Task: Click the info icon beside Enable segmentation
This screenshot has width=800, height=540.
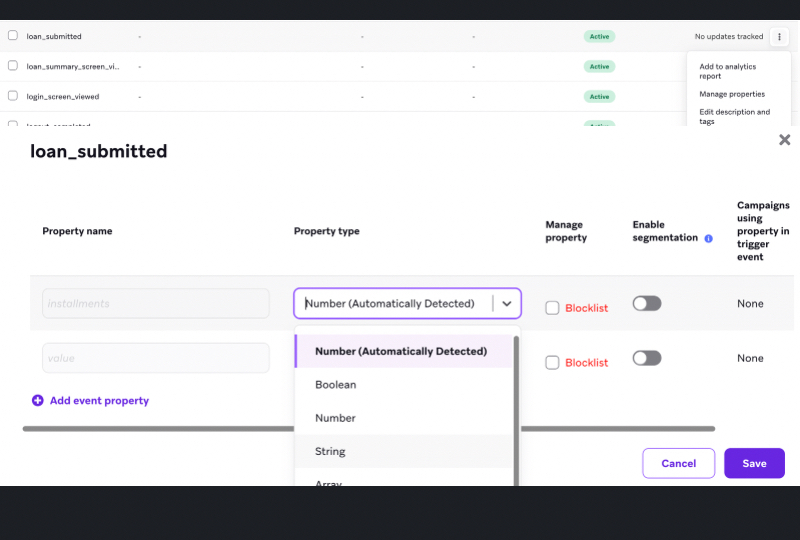Action: point(708,239)
